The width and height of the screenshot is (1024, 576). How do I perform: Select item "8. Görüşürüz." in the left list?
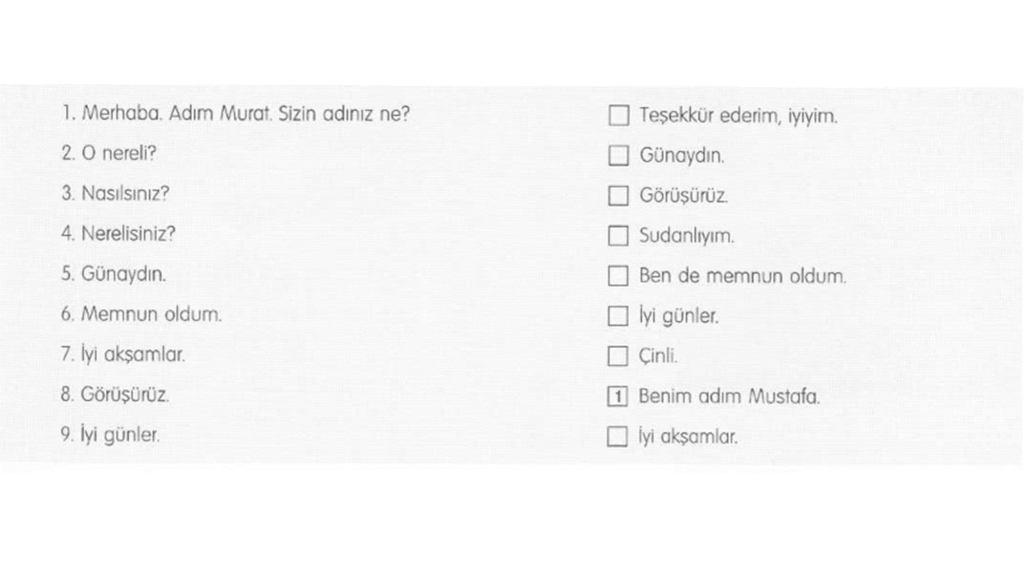[x=115, y=395]
